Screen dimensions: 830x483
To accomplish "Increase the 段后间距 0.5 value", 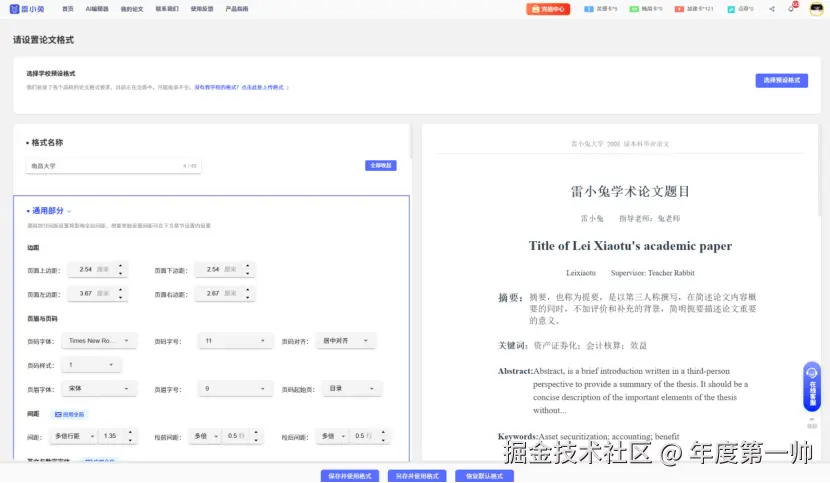I will (x=383, y=433).
